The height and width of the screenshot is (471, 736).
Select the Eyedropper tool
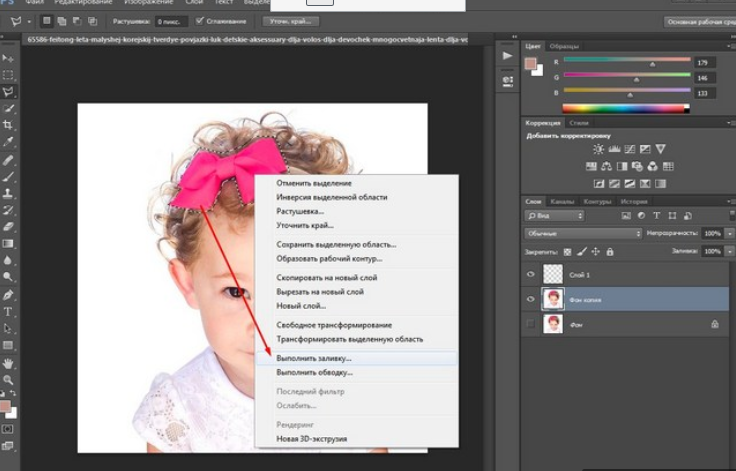pos(8,142)
